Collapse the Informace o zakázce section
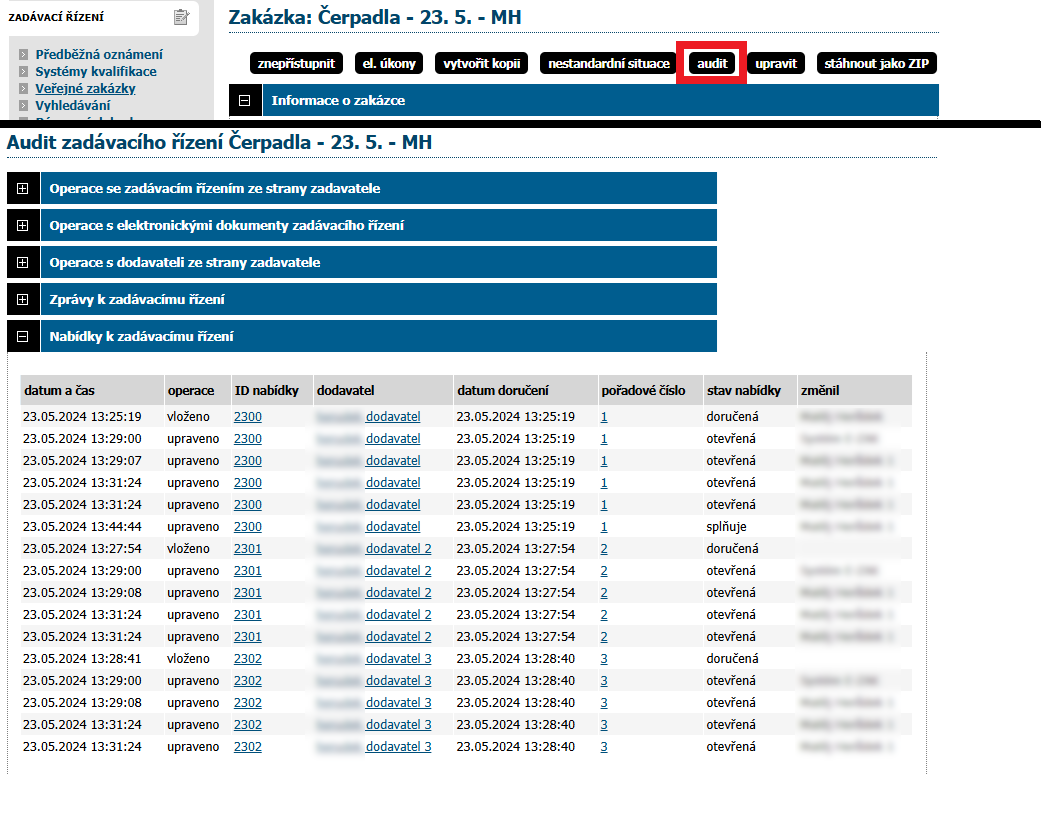The width and height of the screenshot is (1041, 813). click(244, 100)
